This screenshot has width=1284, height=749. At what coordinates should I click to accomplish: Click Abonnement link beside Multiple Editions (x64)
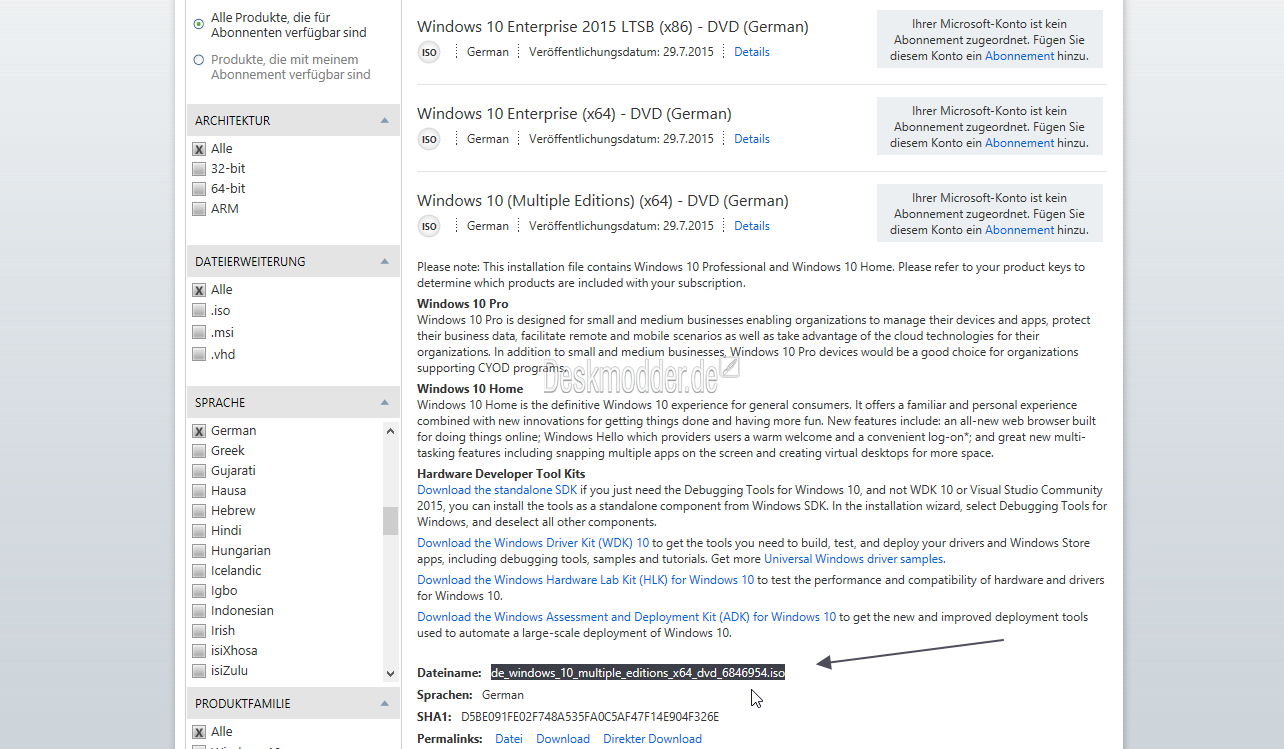pos(1019,230)
